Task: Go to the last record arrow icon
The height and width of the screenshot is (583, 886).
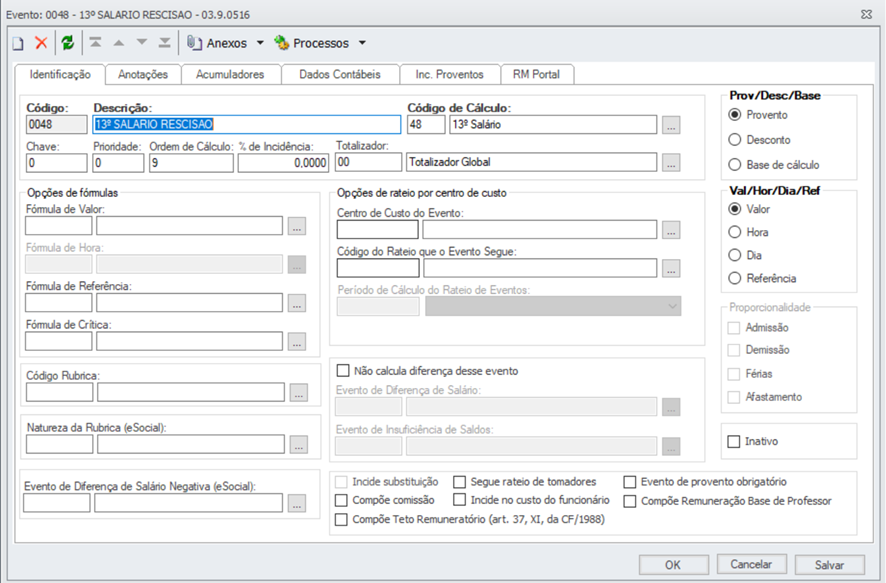Action: click(x=164, y=42)
